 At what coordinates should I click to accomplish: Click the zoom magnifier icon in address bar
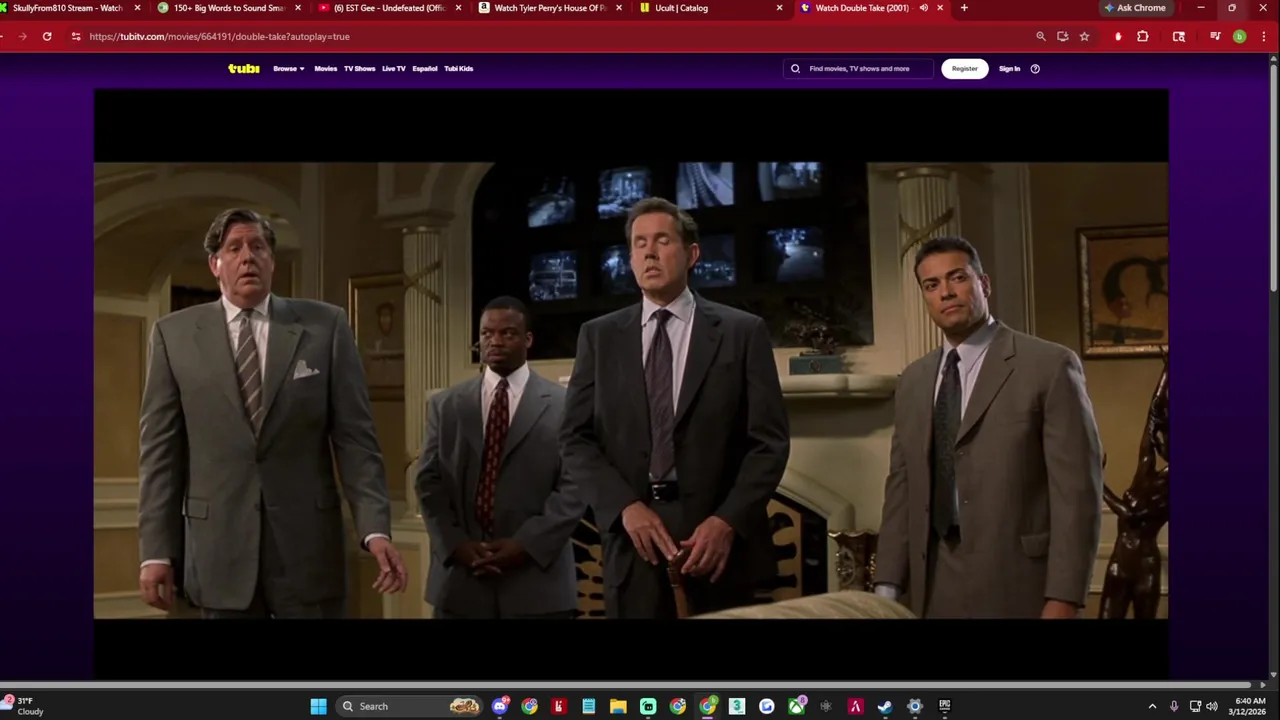click(1040, 36)
